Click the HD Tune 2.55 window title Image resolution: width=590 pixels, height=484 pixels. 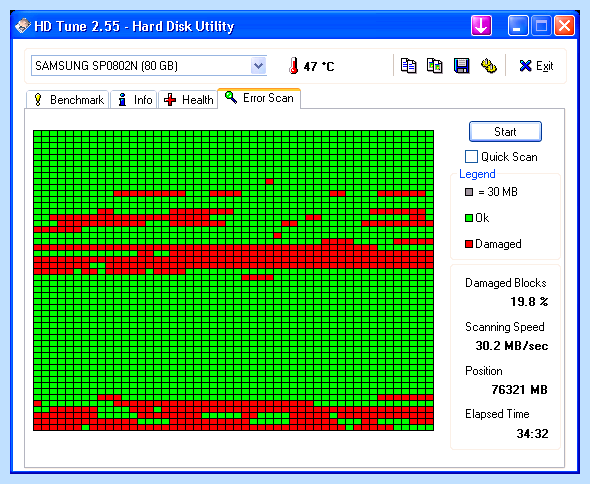click(134, 26)
